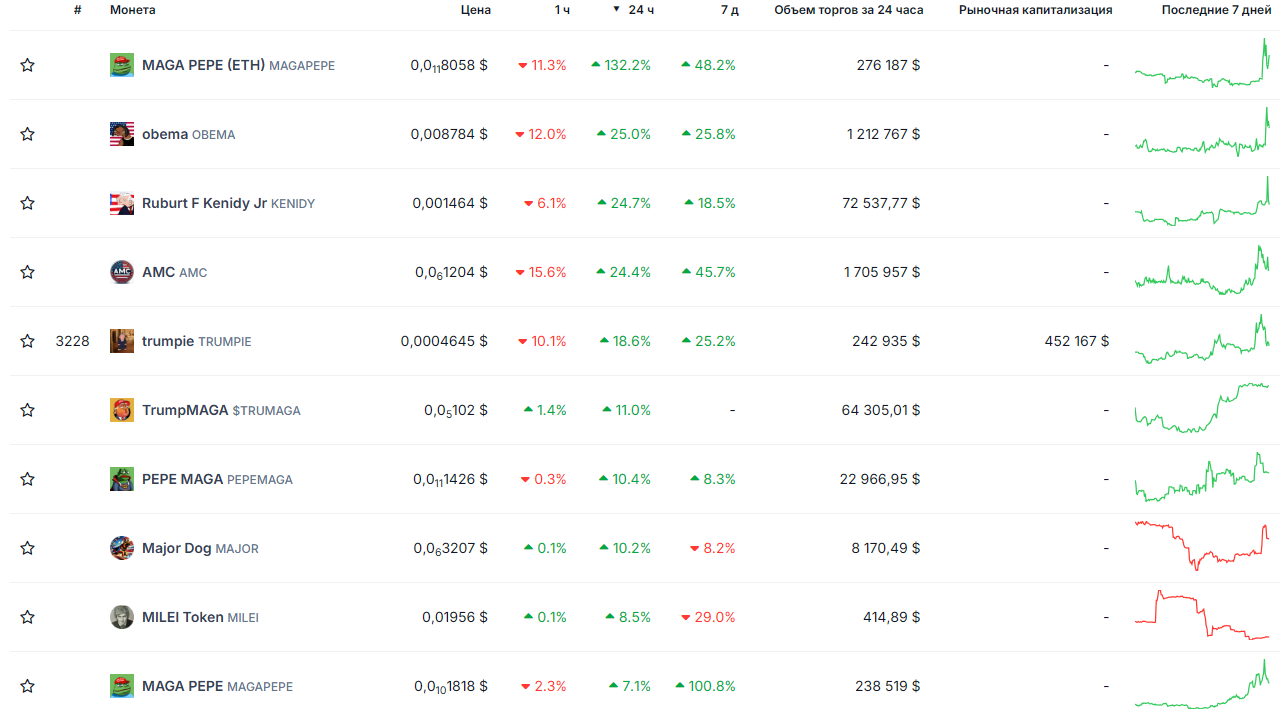1288x718 pixels.
Task: Sort by the # rank column header
Action: pyautogui.click(x=77, y=10)
